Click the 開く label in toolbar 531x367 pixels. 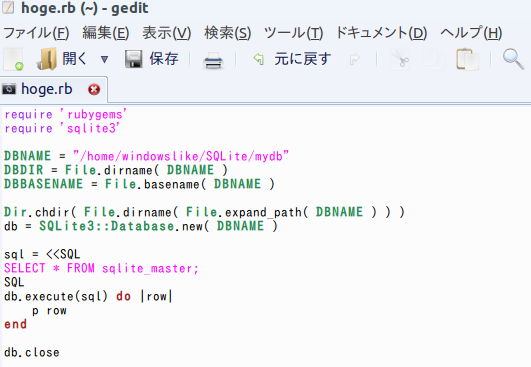click(x=75, y=59)
